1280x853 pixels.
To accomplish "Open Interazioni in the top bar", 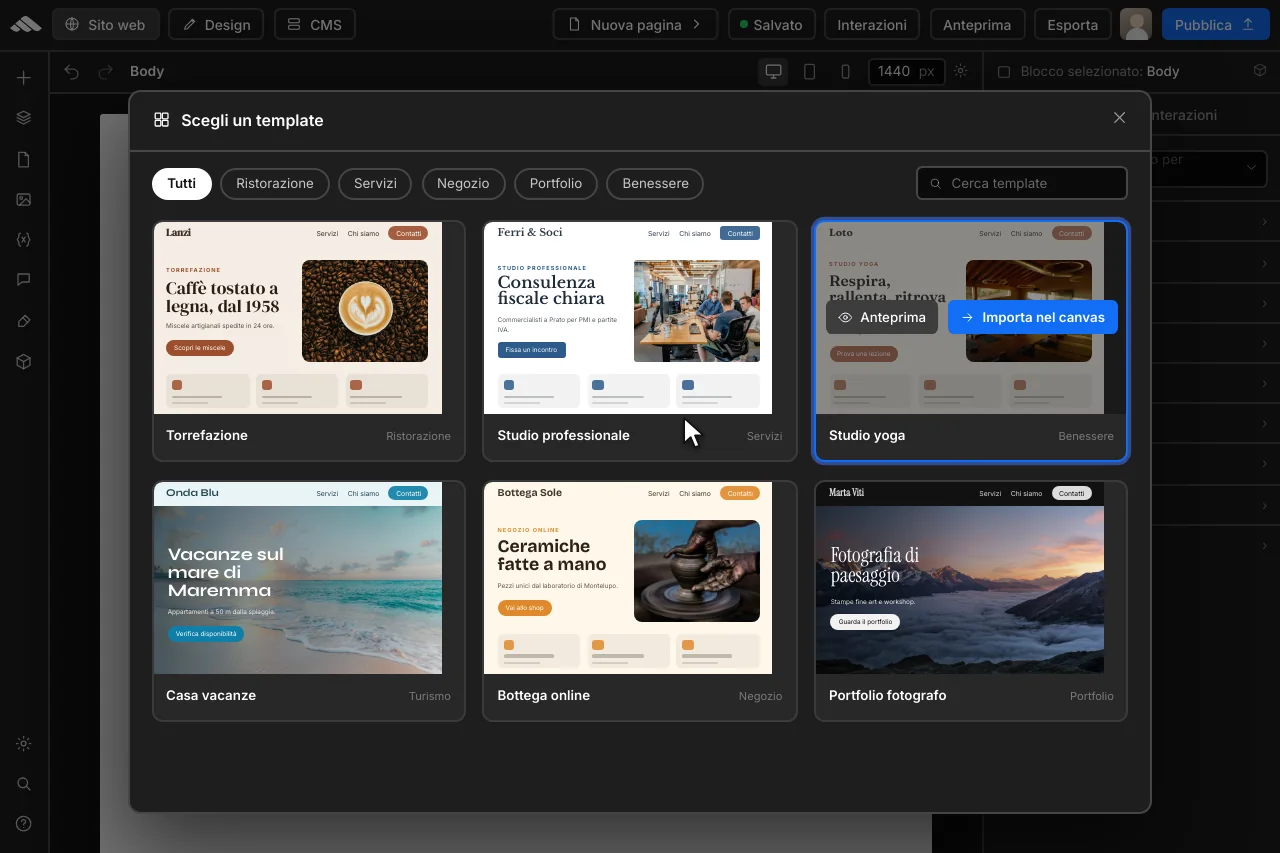I will (x=872, y=25).
